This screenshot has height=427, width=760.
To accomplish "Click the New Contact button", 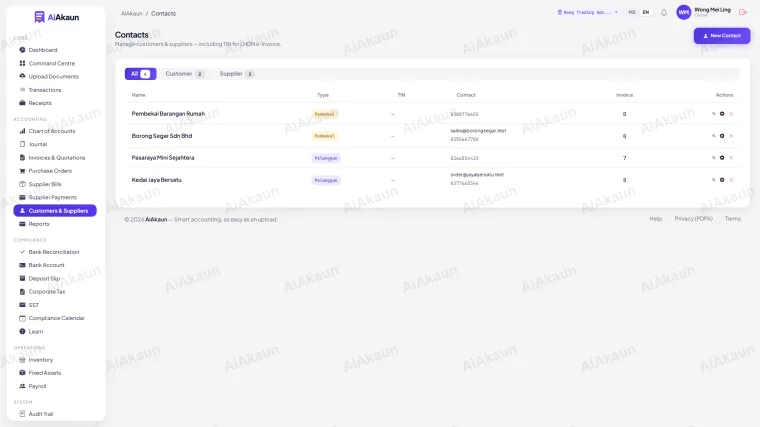I will (722, 36).
